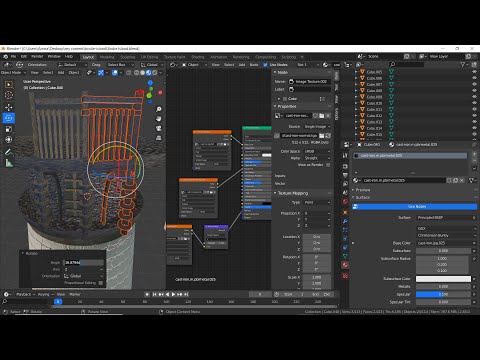Hide Cube.014 with its eye icon
480x360 pixels.
click(x=474, y=128)
